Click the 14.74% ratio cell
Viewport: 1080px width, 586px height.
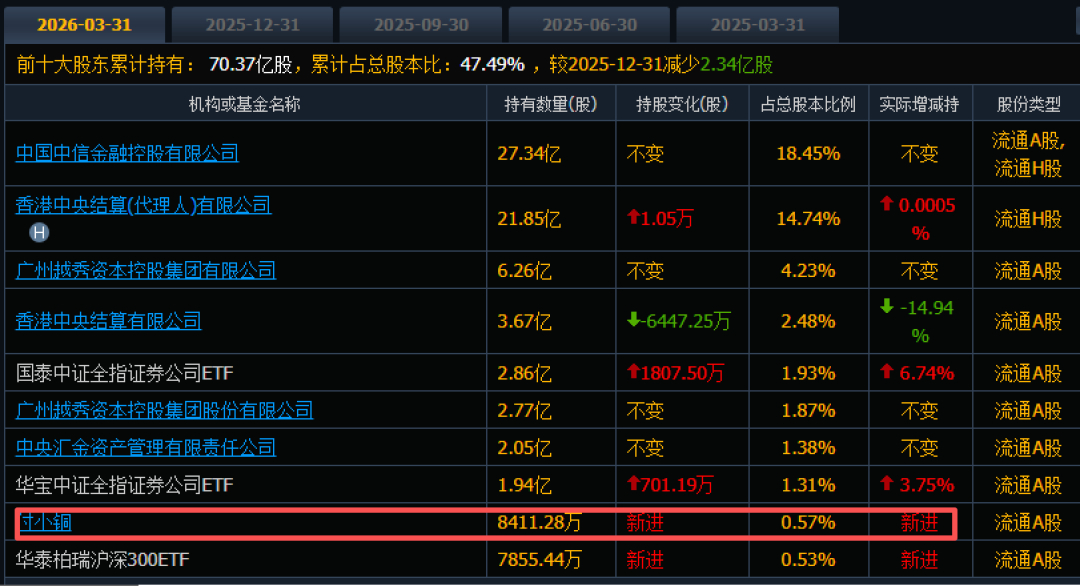point(808,219)
